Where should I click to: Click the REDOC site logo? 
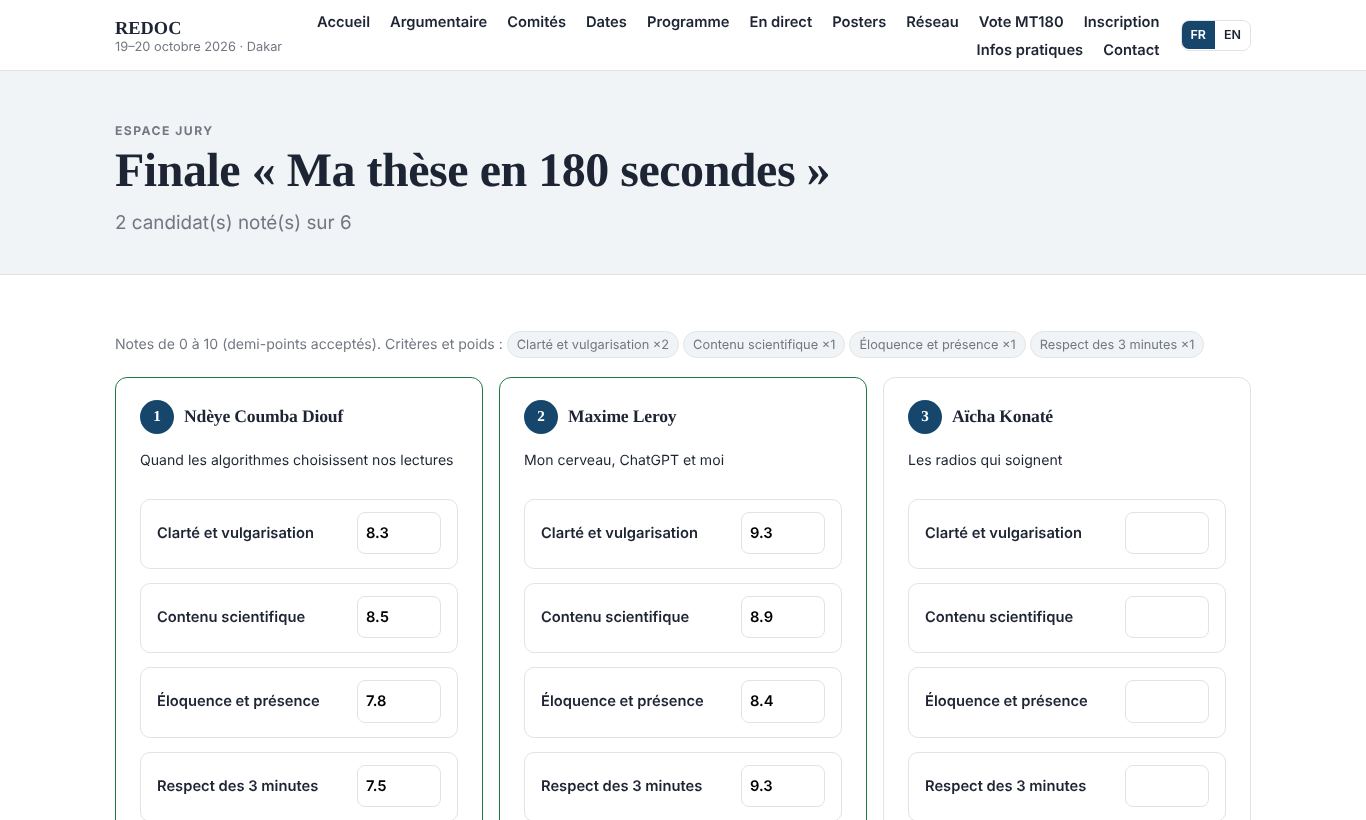coord(148,28)
